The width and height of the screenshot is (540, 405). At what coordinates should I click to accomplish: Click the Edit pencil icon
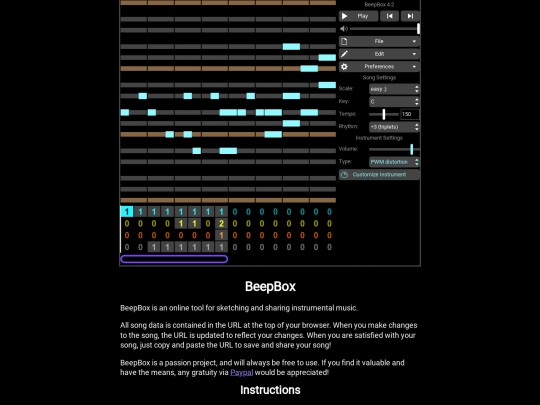(344, 54)
